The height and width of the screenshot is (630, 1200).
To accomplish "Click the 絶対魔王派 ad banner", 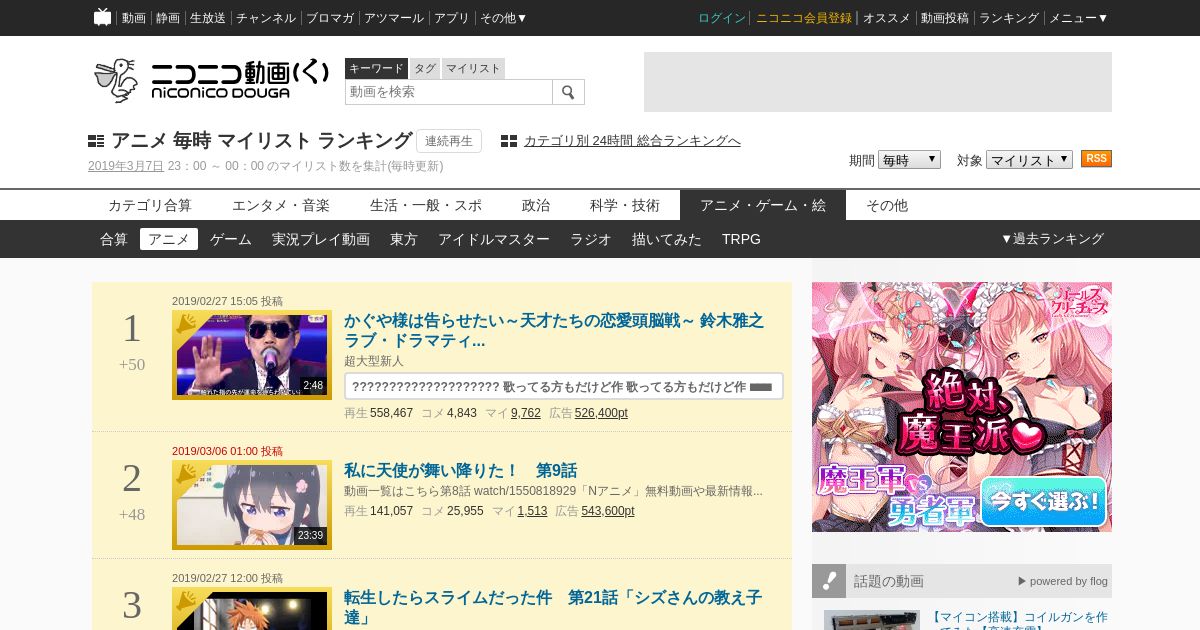I will pyautogui.click(x=962, y=407).
